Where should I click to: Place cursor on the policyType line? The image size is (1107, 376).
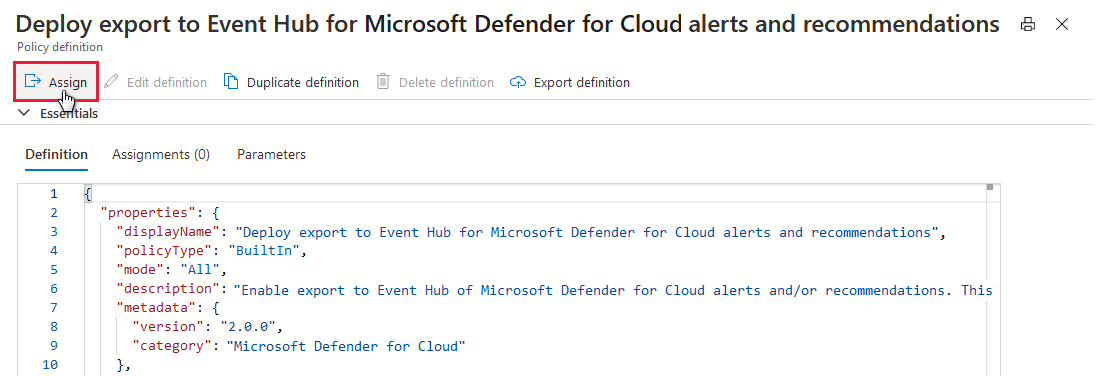(214, 250)
